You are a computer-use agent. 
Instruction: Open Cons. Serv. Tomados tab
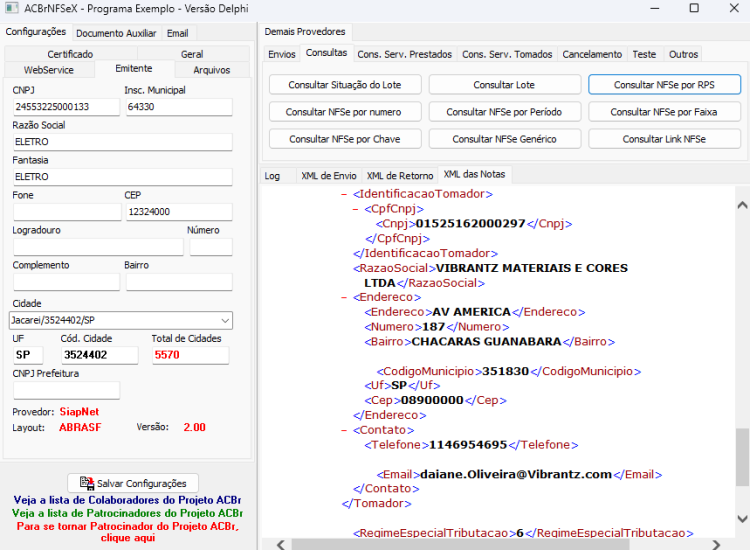coord(507,54)
